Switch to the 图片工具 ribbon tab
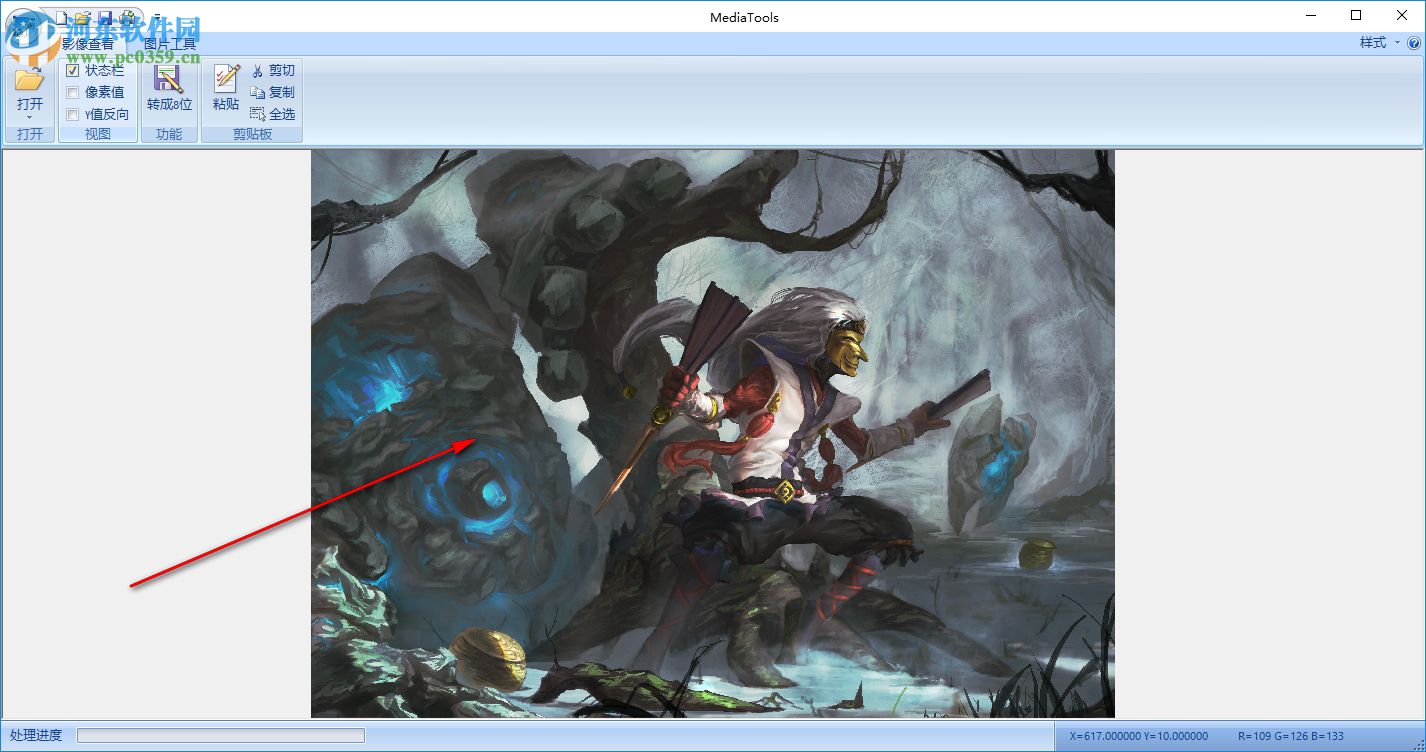This screenshot has width=1426, height=752. click(170, 44)
